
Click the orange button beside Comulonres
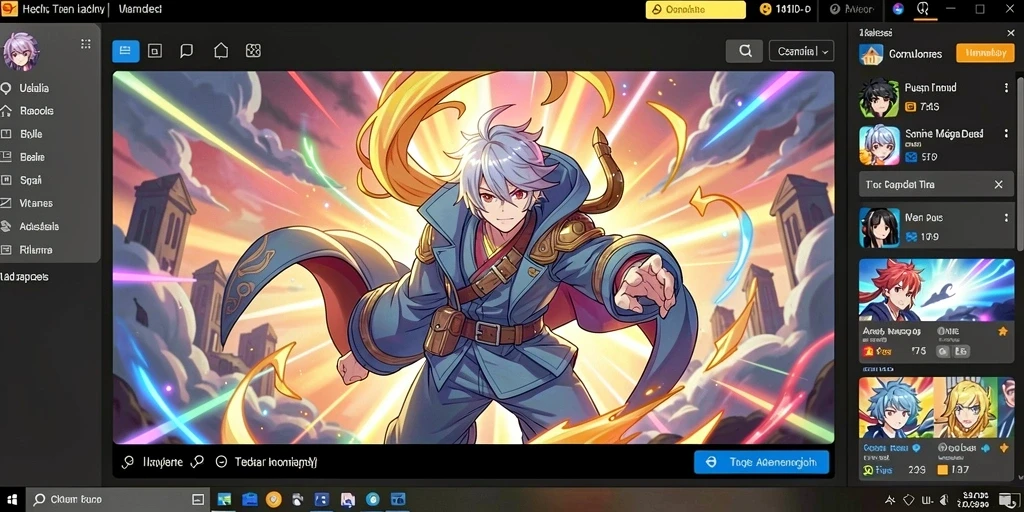[x=985, y=54]
